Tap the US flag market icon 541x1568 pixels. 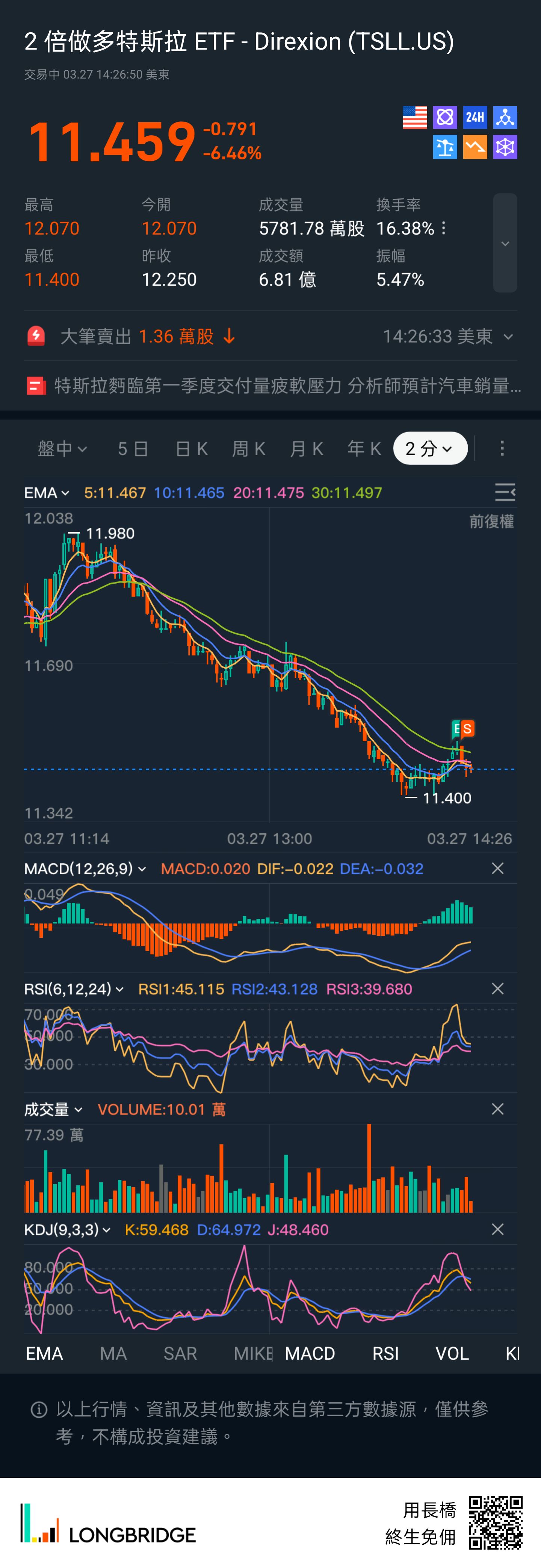[x=414, y=118]
